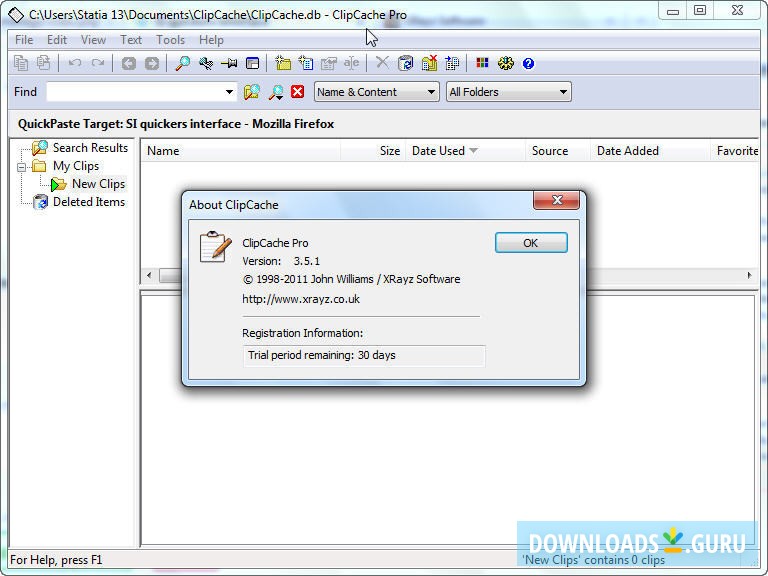This screenshot has height=576, width=768.
Task: Click the colored squares icon
Action: tap(482, 63)
